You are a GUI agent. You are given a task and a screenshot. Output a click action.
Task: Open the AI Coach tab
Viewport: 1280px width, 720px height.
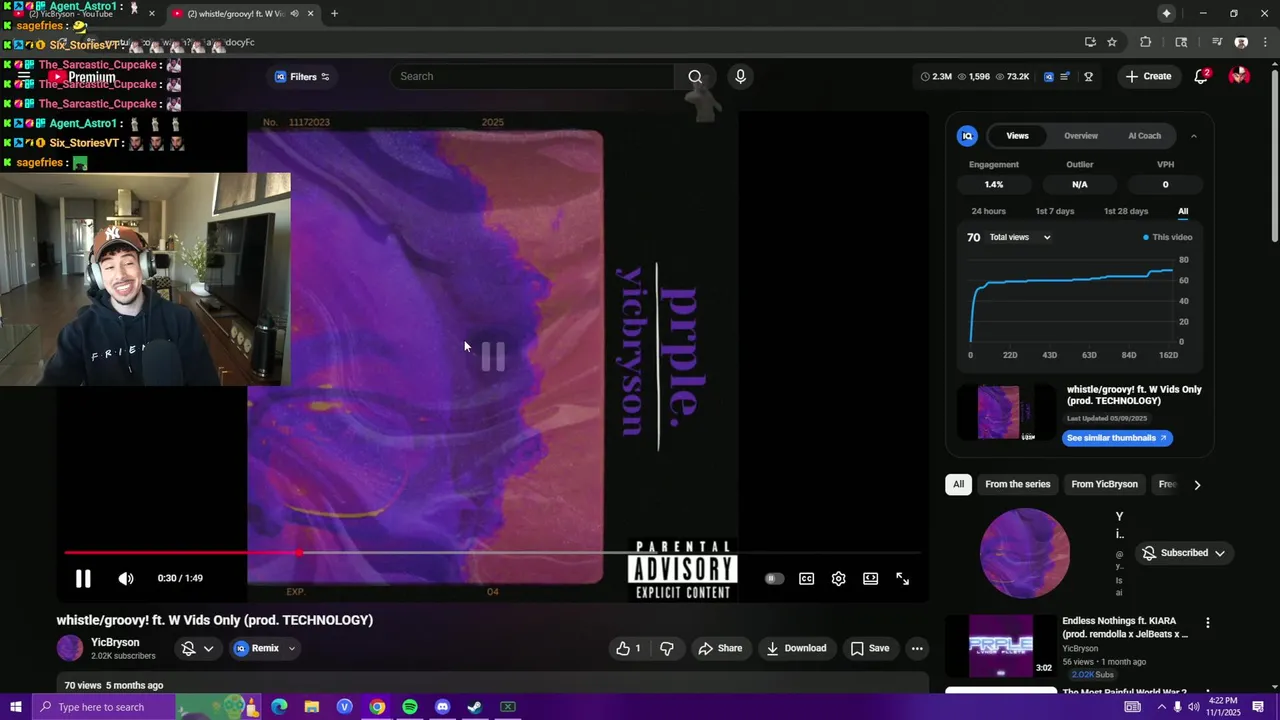click(x=1145, y=136)
